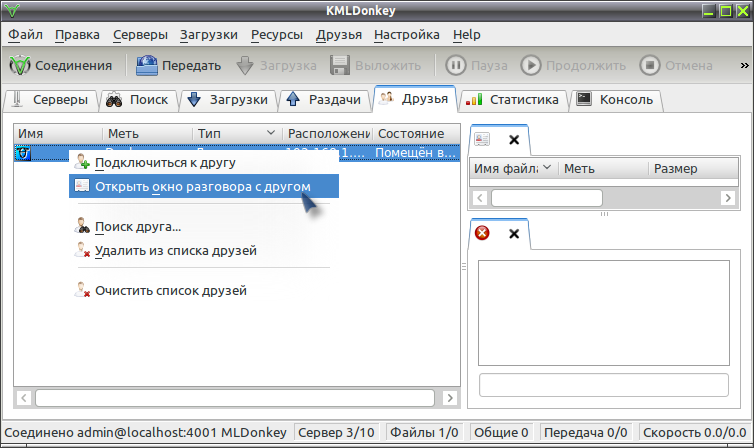Click the Скорость 0.0/0.0 status entry
Viewport: 754px width, 448px height.
pyautogui.click(x=695, y=433)
